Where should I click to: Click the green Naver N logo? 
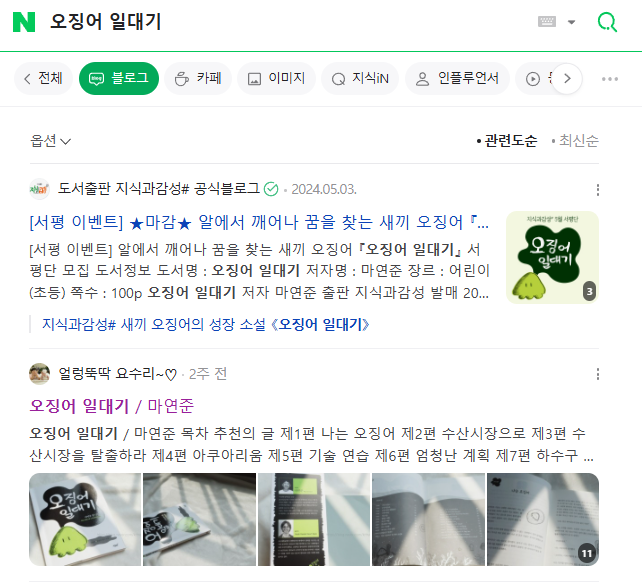[24, 22]
